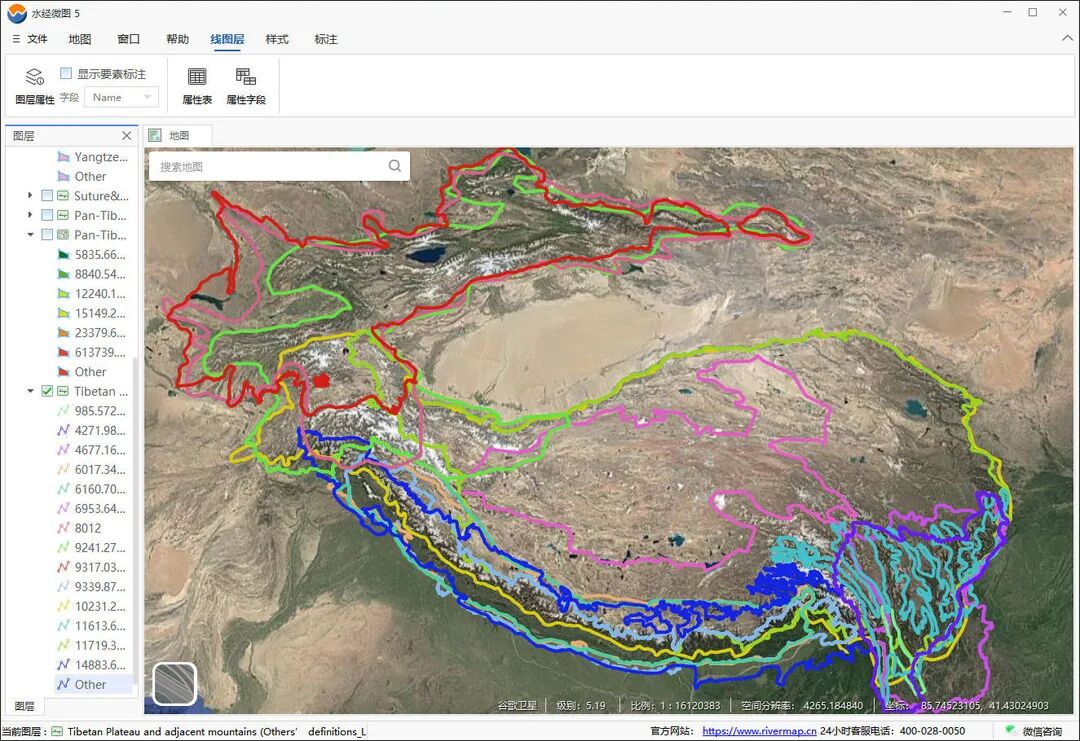The height and width of the screenshot is (741, 1080).
Task: Open the attribute fields icon
Action: point(245,76)
